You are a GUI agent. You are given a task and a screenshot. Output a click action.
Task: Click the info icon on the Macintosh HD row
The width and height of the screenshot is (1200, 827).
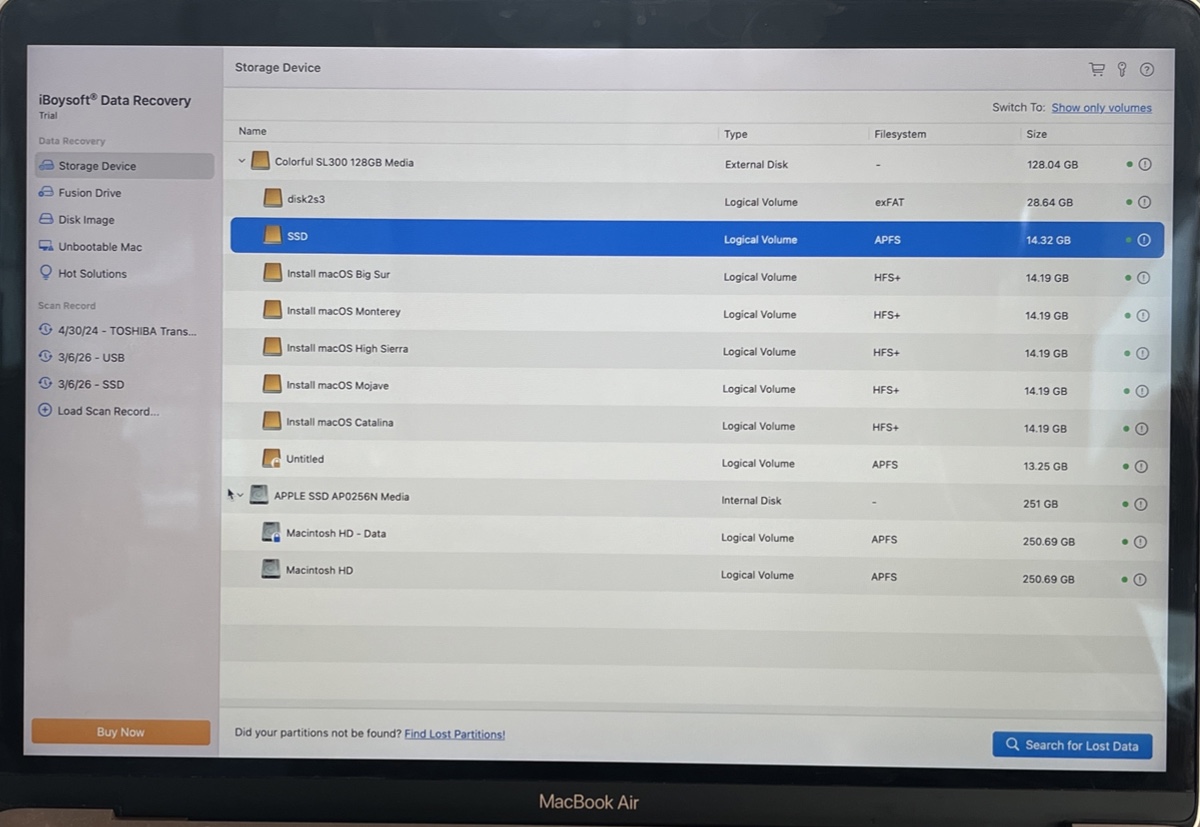pyautogui.click(x=1141, y=578)
